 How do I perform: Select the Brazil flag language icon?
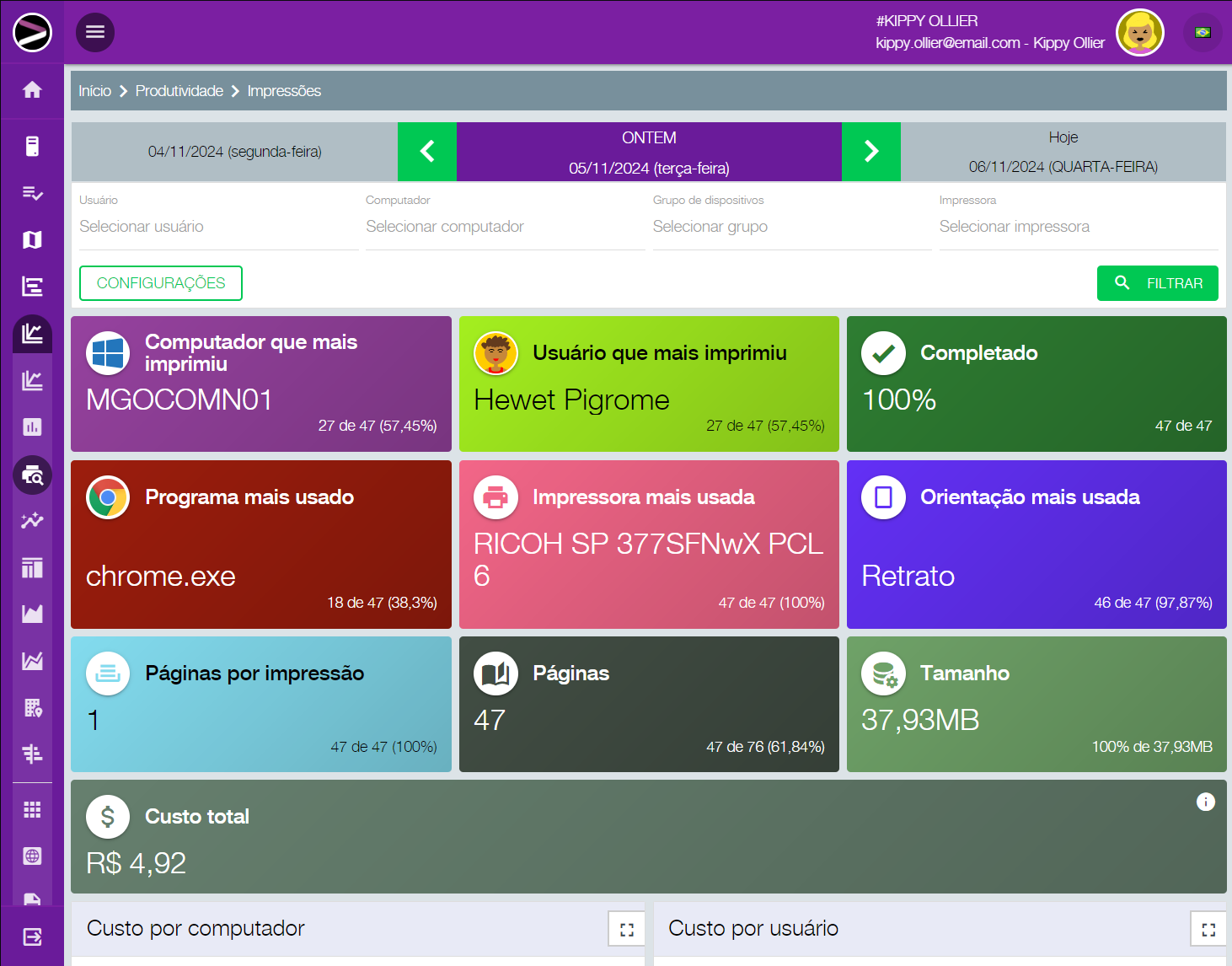[1203, 33]
